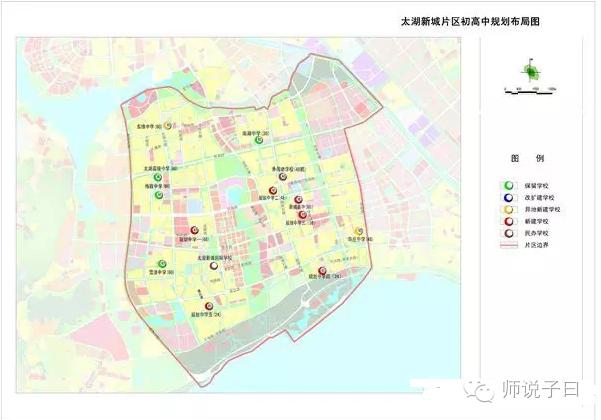Image resolution: width=601 pixels, height=420 pixels.
Task: Select the 片区边界 legend text
Action: click(x=537, y=245)
